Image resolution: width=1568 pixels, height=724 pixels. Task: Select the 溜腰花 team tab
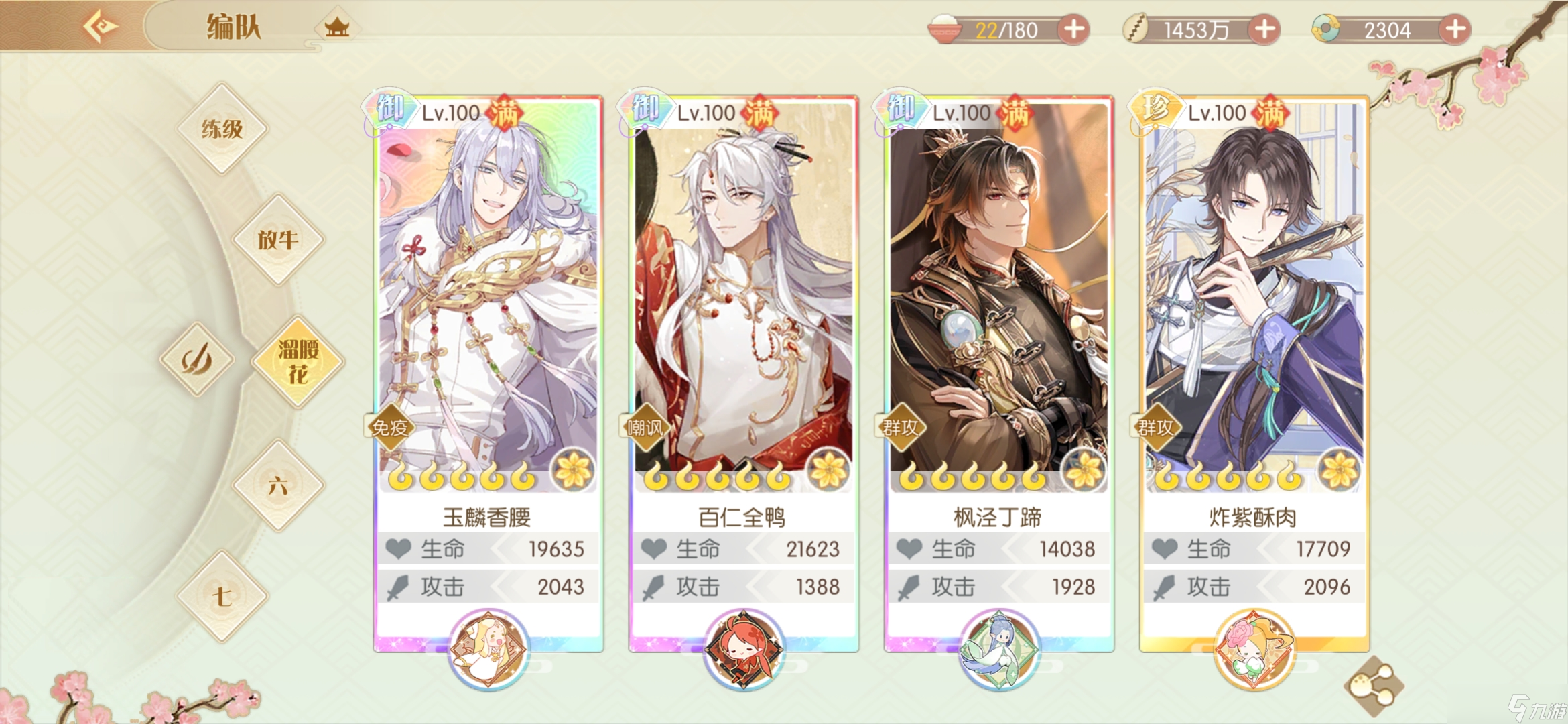298,361
